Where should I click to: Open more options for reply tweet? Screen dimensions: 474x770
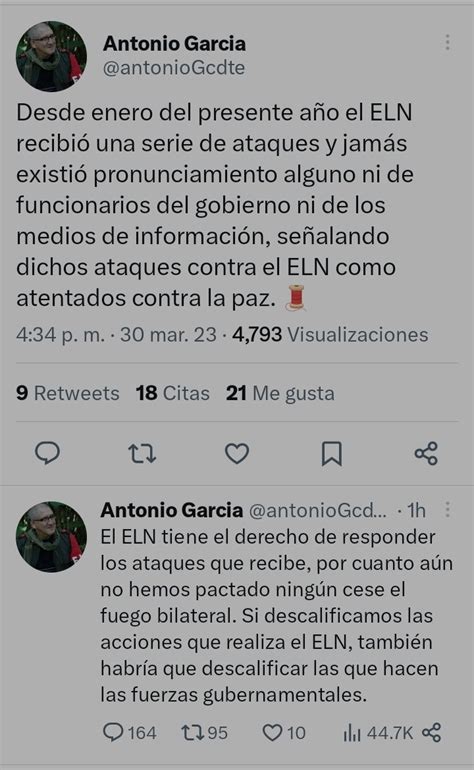coord(447,509)
